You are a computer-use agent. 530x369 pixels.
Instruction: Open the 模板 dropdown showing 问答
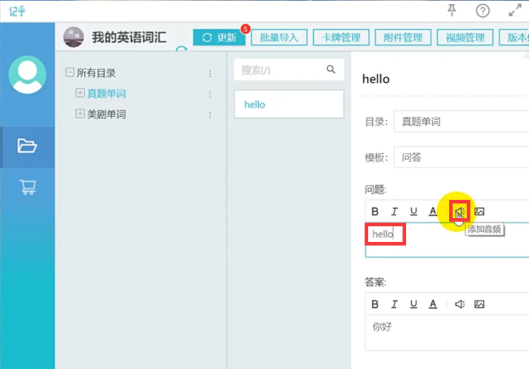tap(461, 157)
